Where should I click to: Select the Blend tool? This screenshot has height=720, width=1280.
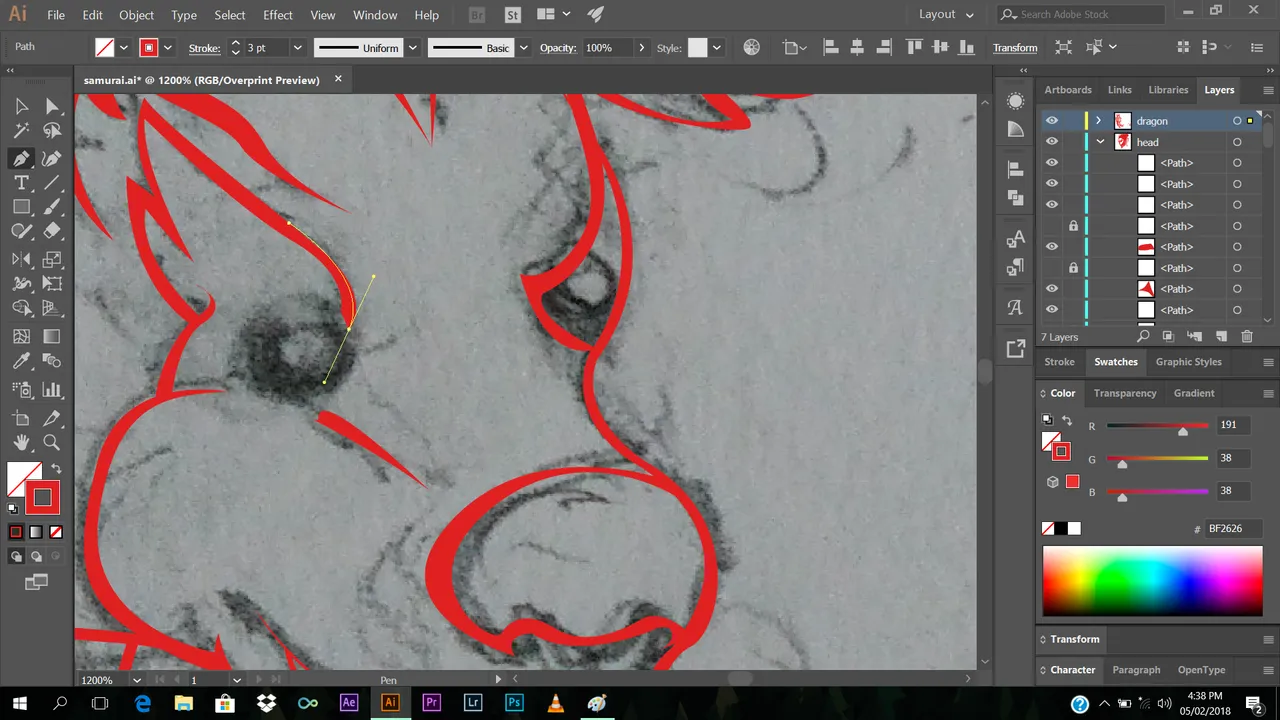click(x=52, y=362)
